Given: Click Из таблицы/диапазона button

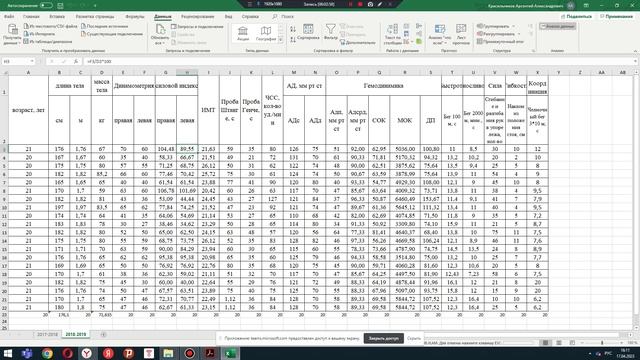Looking at the screenshot, I should click(x=48, y=42).
